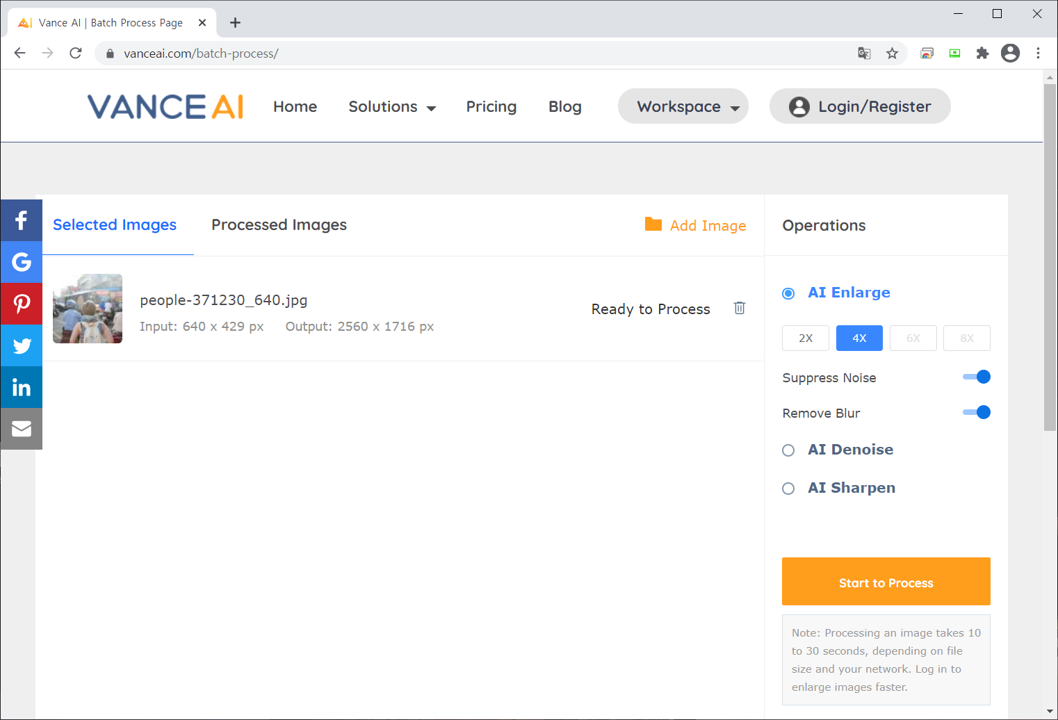This screenshot has height=720, width=1058.
Task: Click the file name people-371230_640.jpg
Action: (223, 300)
